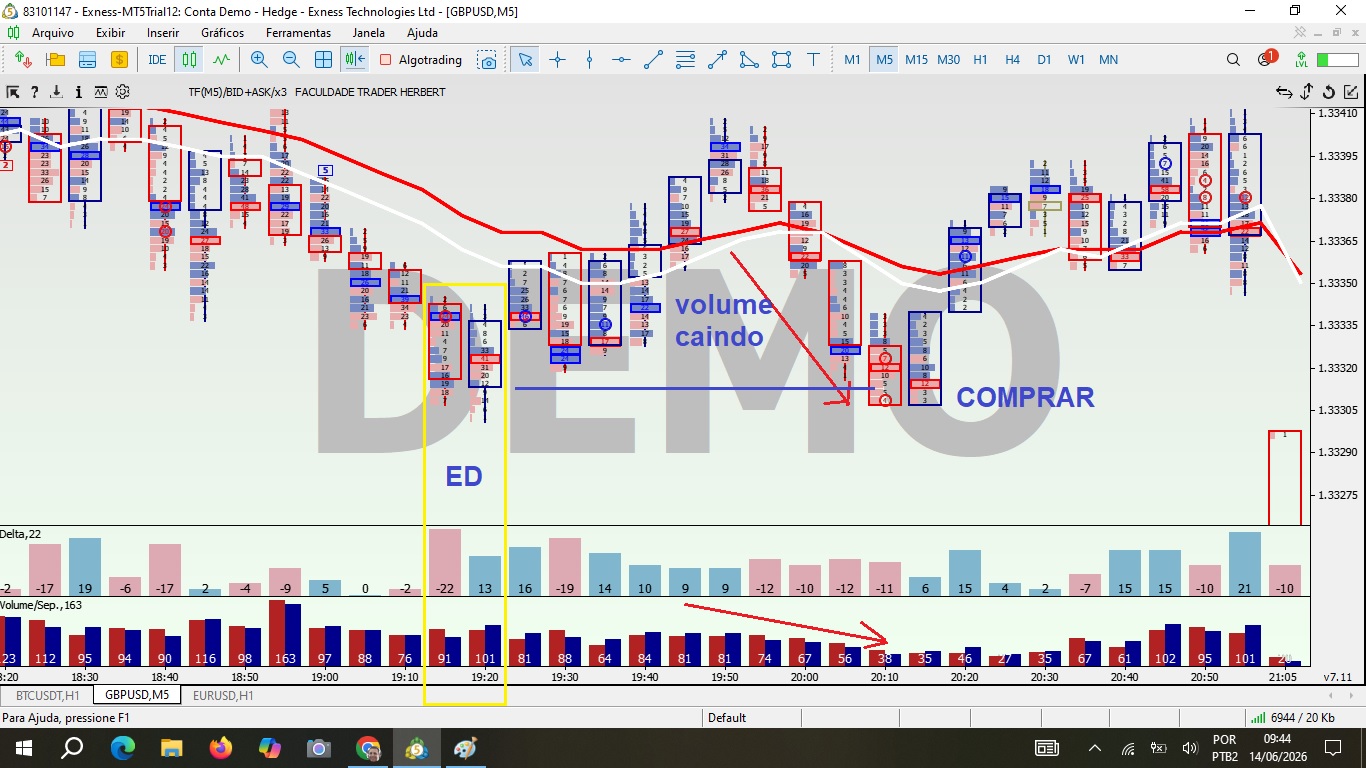The height and width of the screenshot is (768, 1366).
Task: Switch to the BTCUSDT,H1 chart tab
Action: 47,695
